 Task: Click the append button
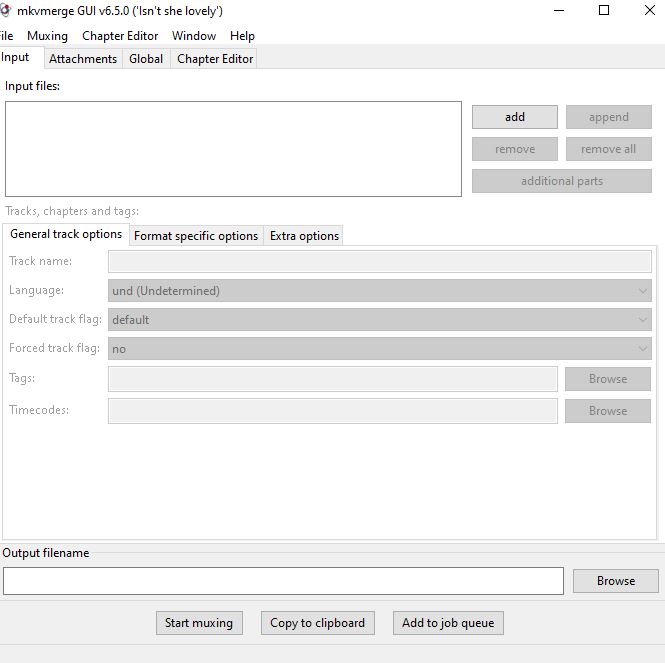(x=609, y=117)
